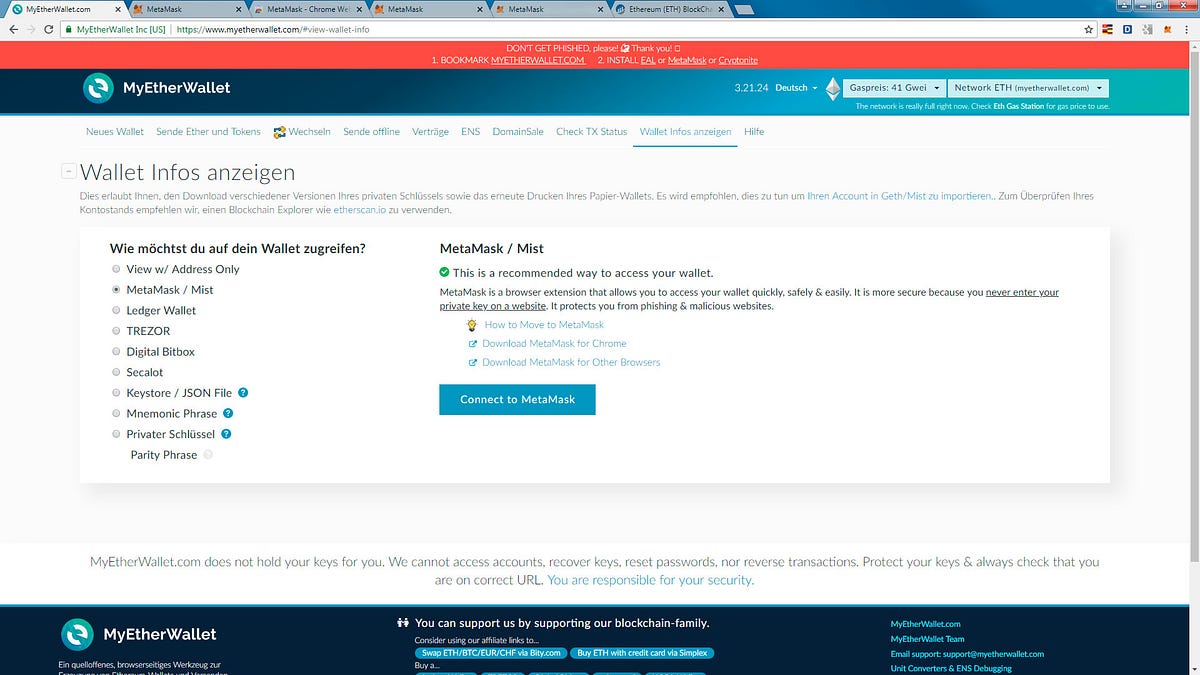Viewport: 1200px width, 675px height.
Task: Go to the DomainSale tab
Action: tap(518, 132)
